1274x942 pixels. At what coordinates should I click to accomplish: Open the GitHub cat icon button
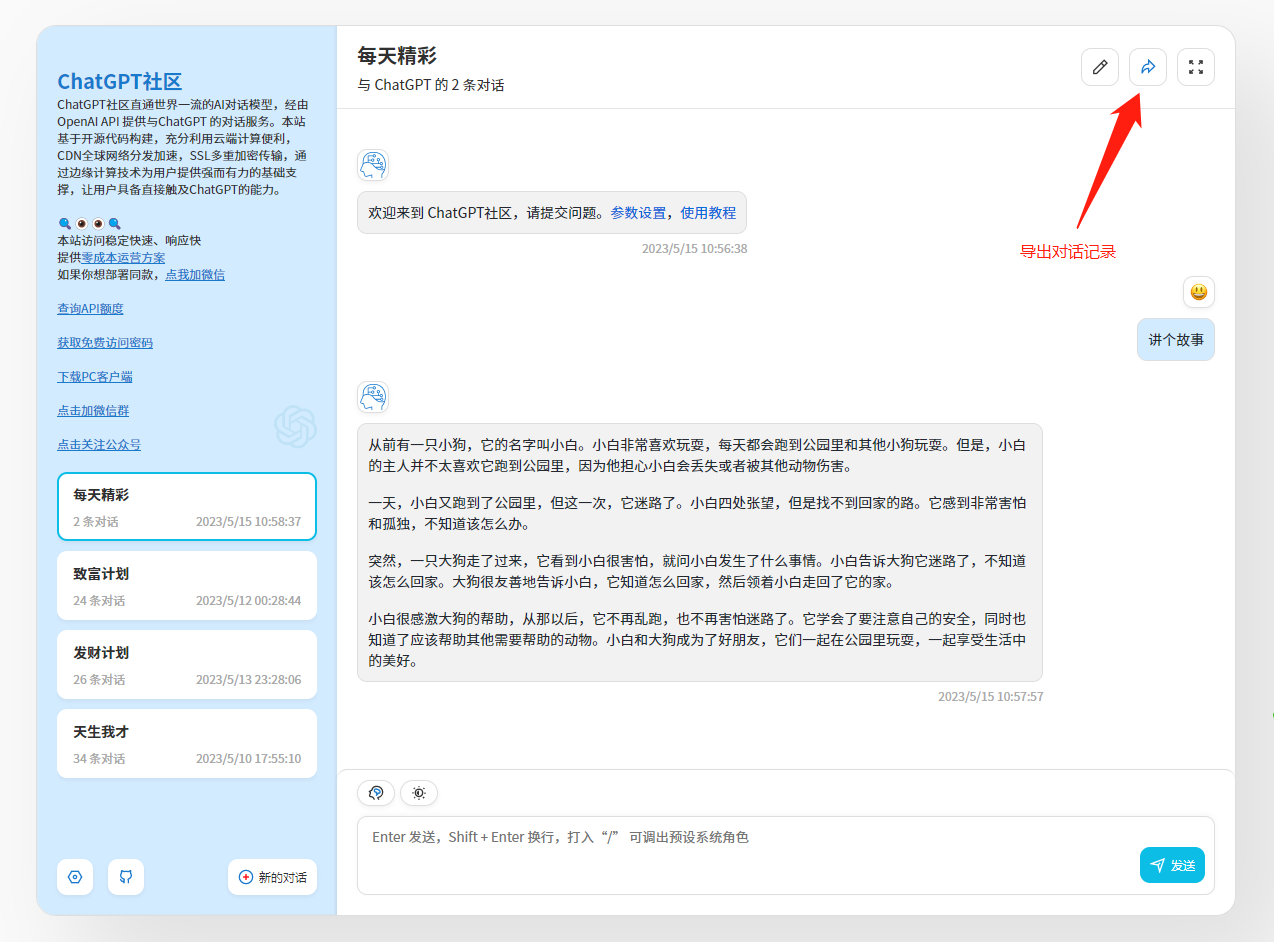126,877
